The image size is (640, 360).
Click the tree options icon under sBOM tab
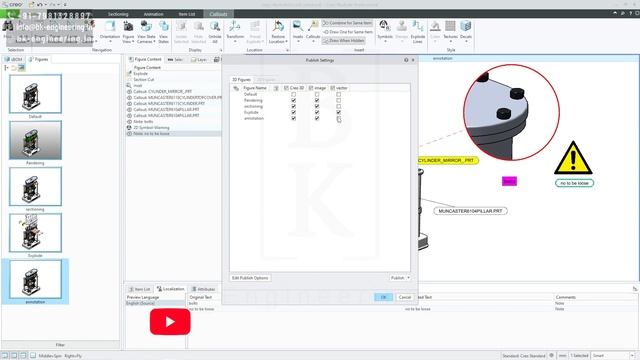(6, 68)
